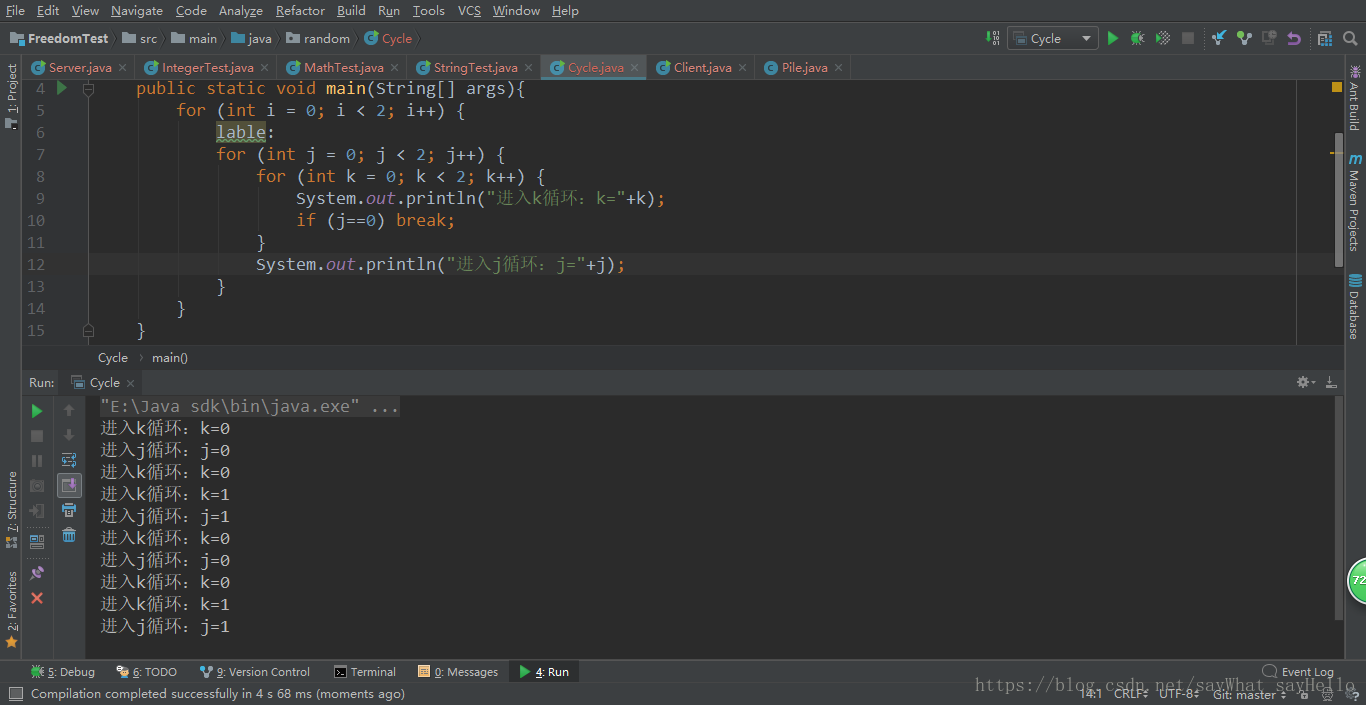Open the Terminal tool window button

click(x=365, y=672)
